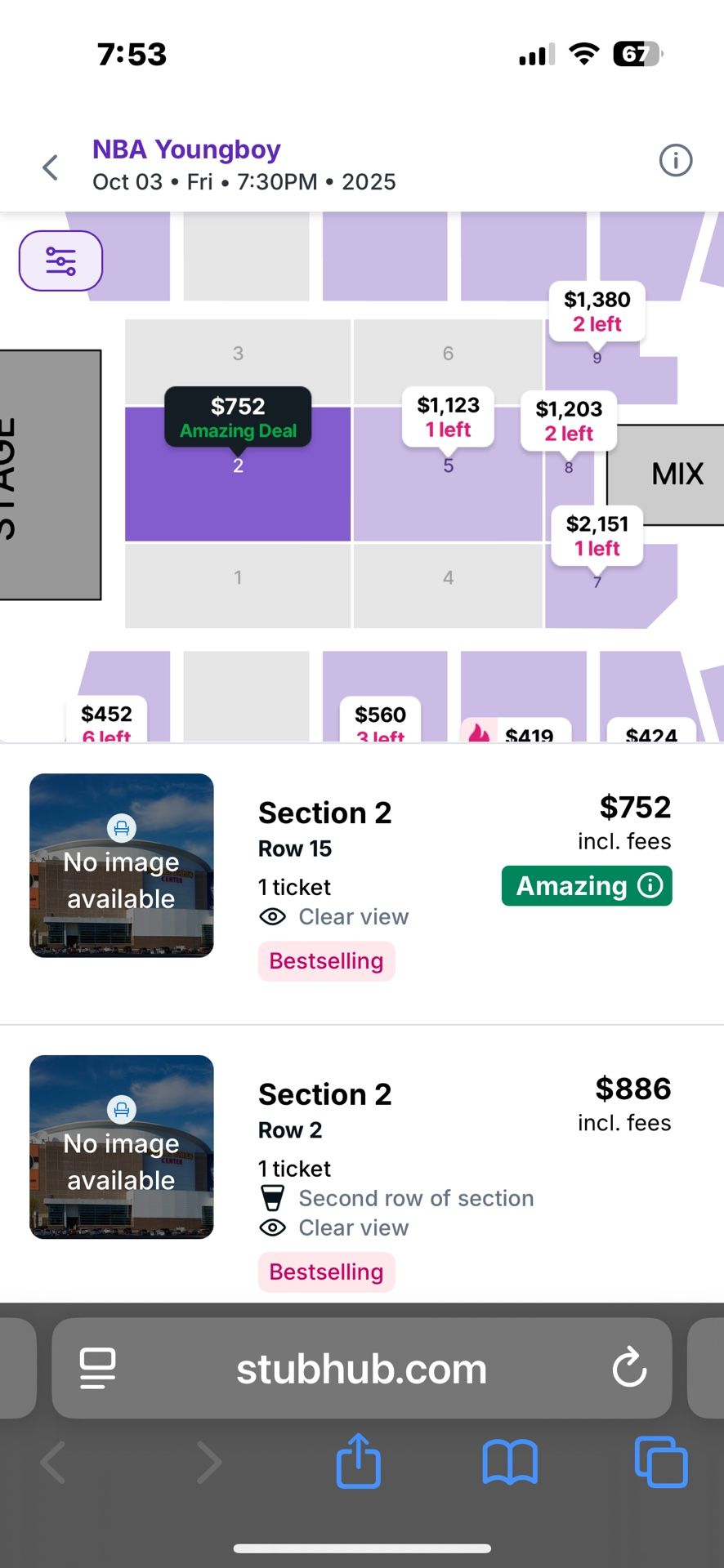Viewport: 724px width, 1568px height.
Task: Reload the stubhub.com page
Action: click(x=628, y=1367)
